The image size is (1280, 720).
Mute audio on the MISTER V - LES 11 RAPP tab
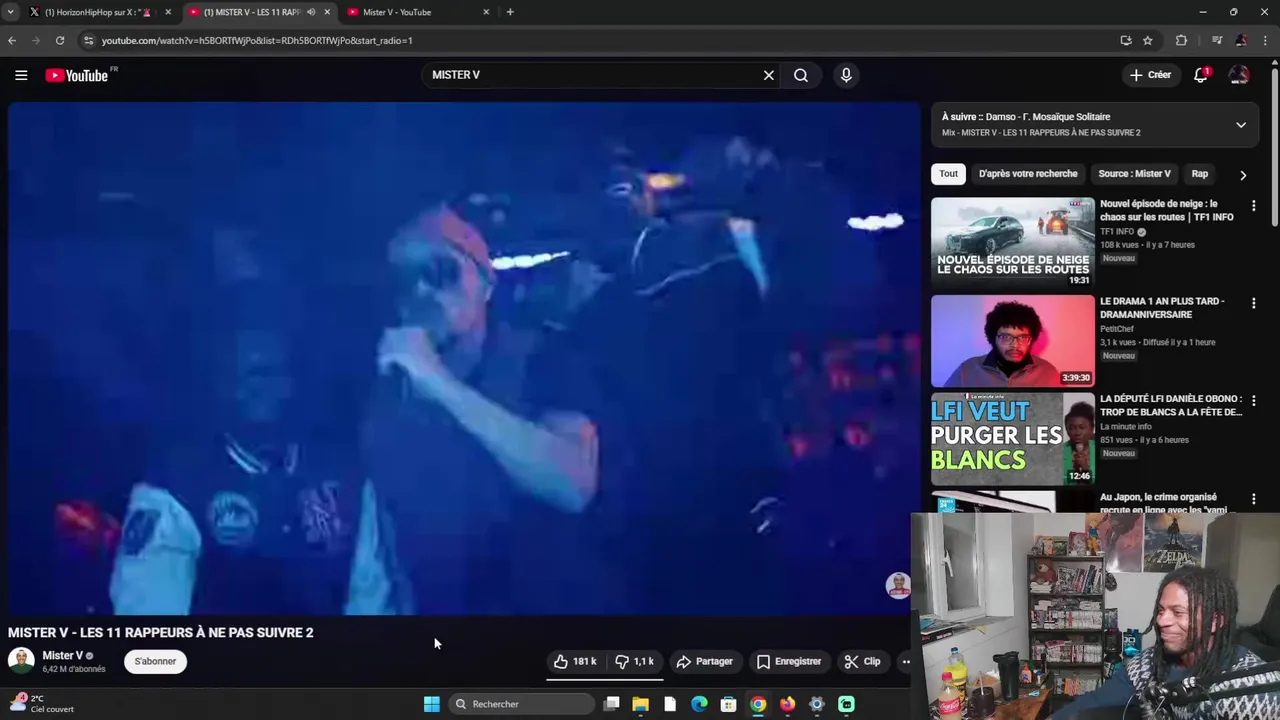point(311,12)
